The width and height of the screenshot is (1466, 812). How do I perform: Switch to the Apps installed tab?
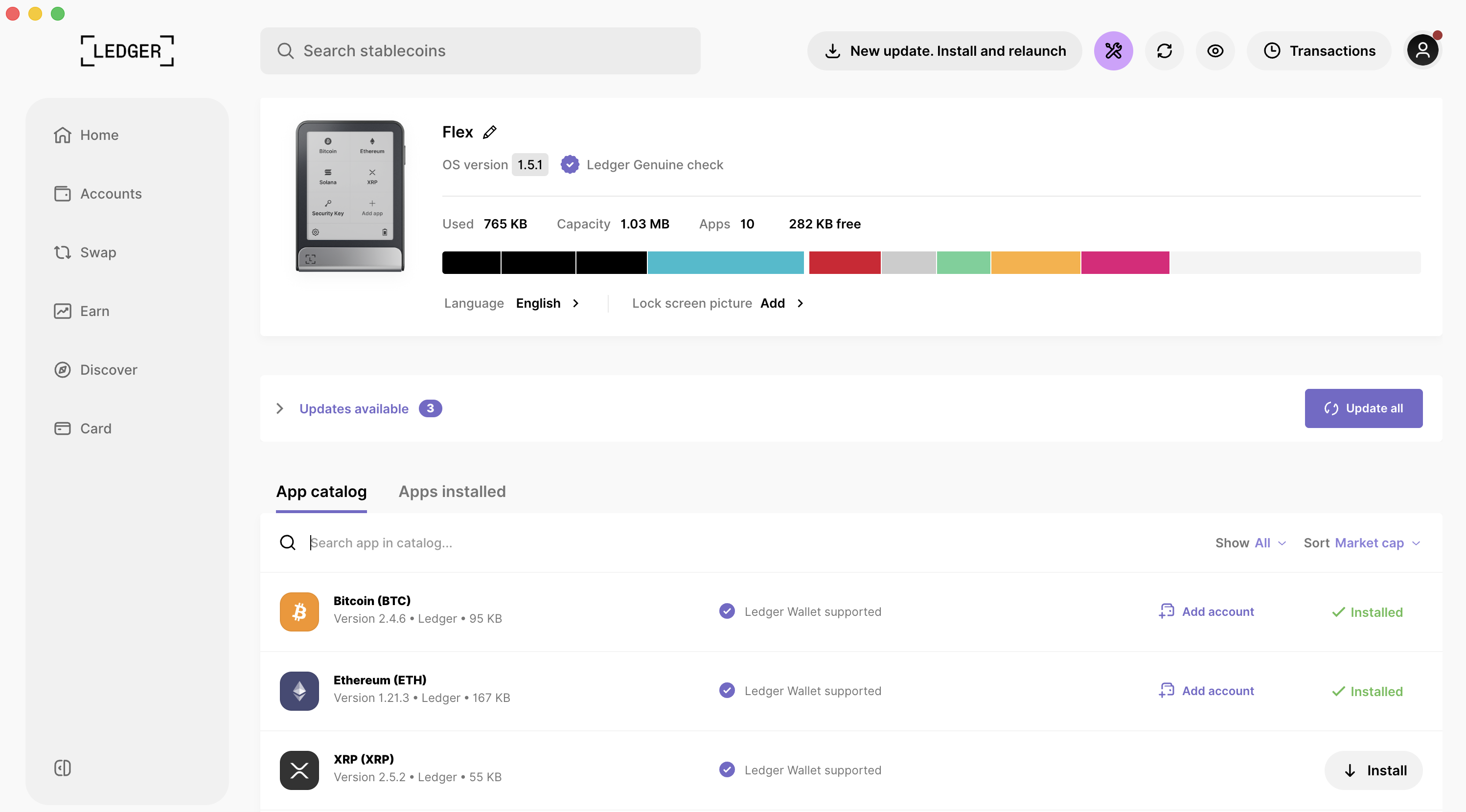pos(452,491)
